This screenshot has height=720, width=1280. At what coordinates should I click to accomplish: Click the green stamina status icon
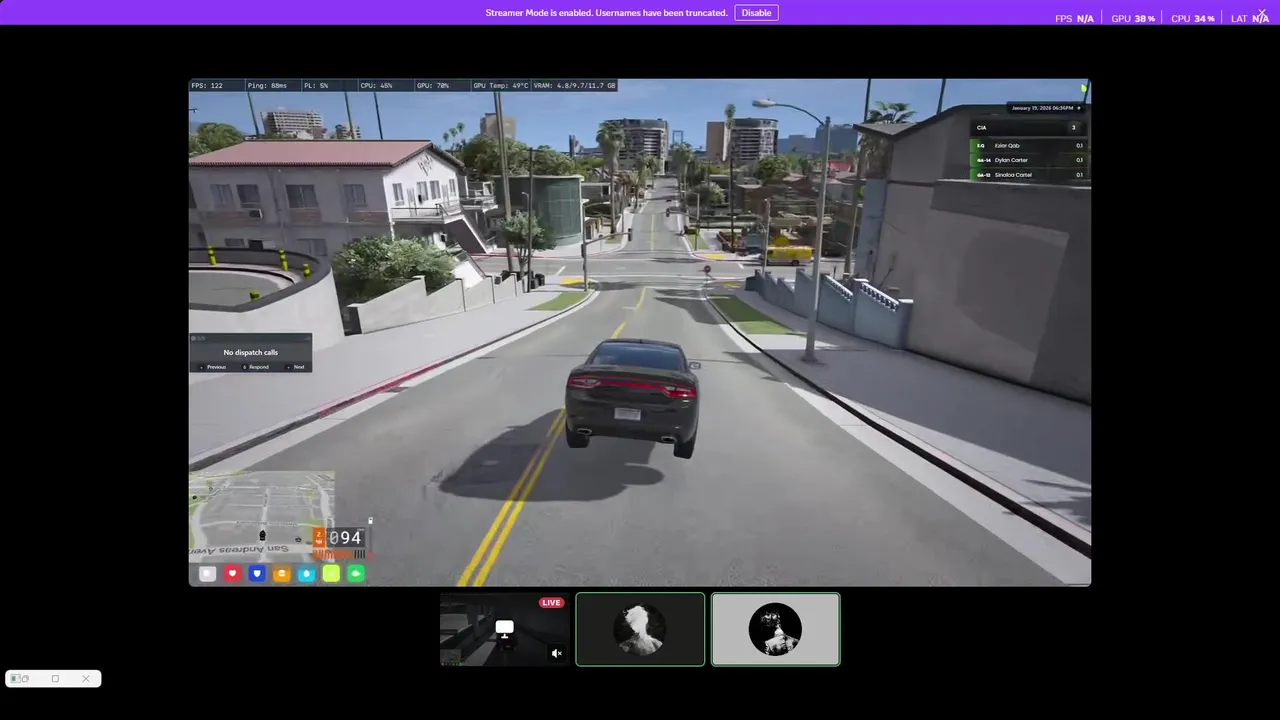tap(356, 573)
